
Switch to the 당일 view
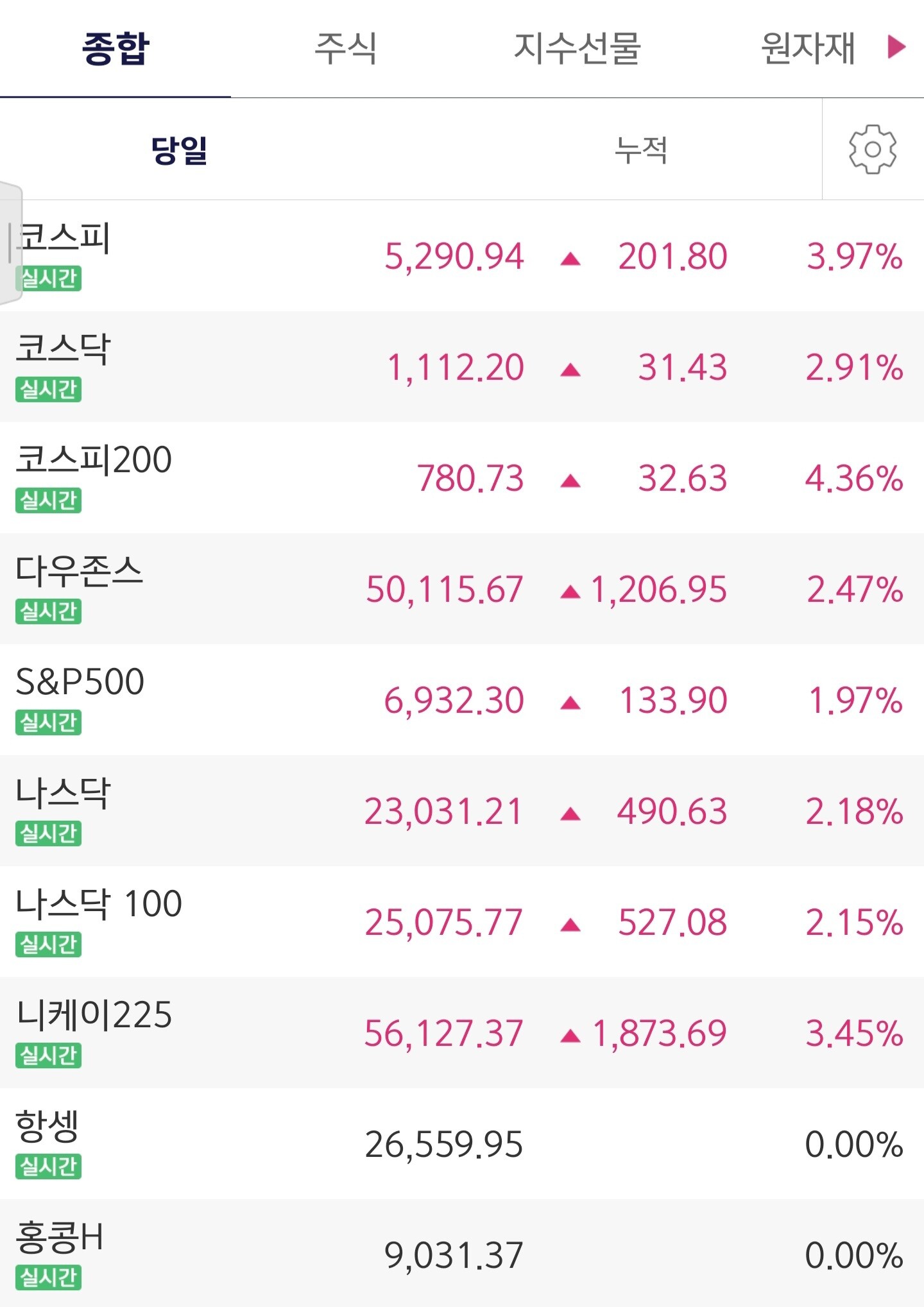click(179, 150)
